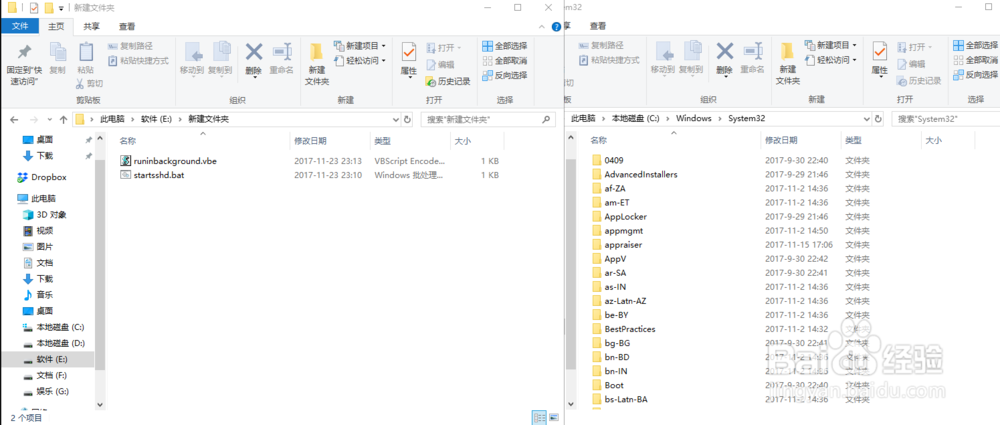The image size is (1000, 425).
Task: Click Invert selection (反向选择) in left window
Action: pyautogui.click(x=504, y=75)
